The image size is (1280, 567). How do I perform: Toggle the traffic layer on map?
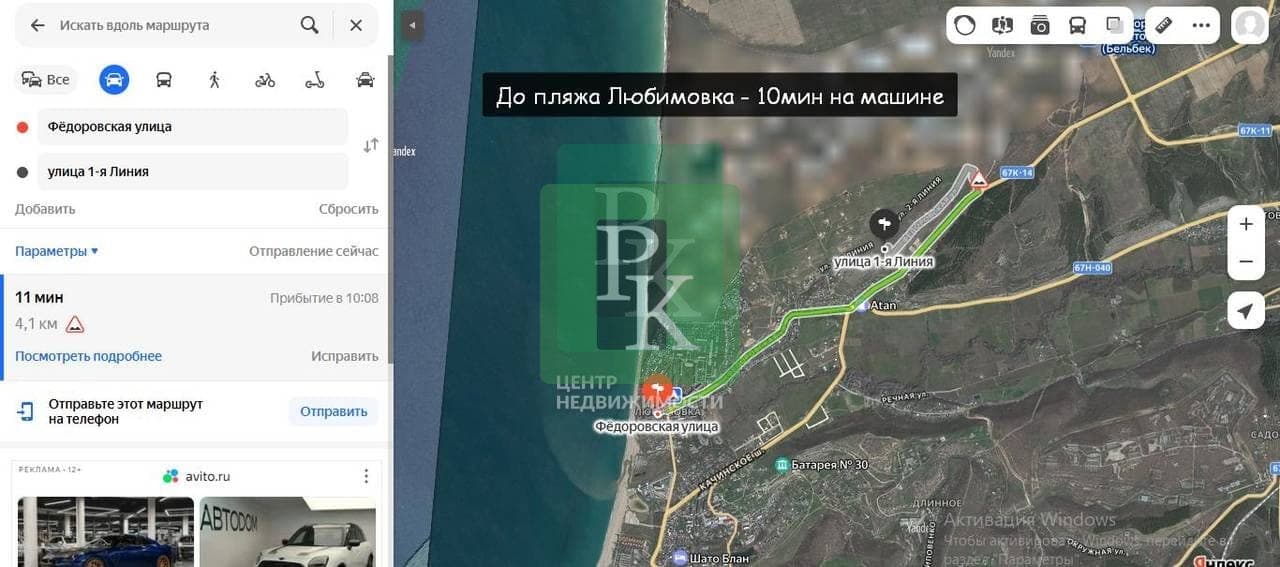(x=965, y=25)
